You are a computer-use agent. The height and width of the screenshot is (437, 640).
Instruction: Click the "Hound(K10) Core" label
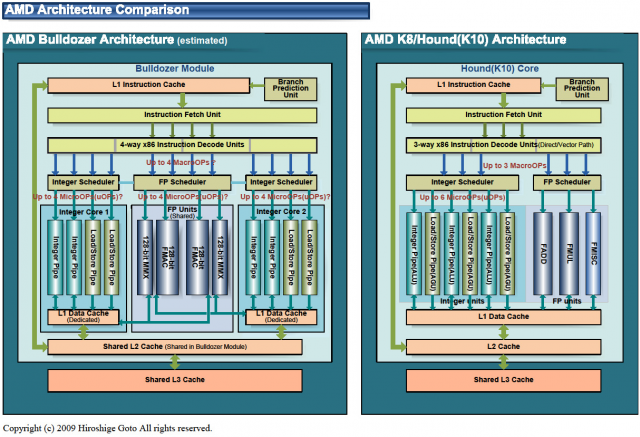pyautogui.click(x=500, y=69)
